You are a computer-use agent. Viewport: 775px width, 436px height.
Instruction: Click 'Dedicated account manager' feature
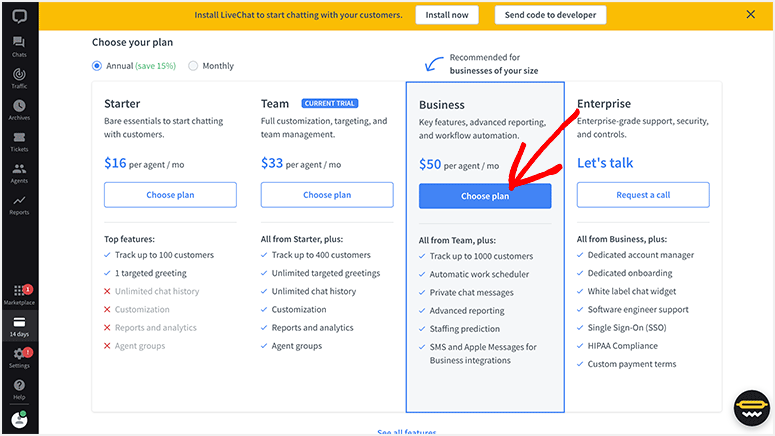(x=641, y=255)
